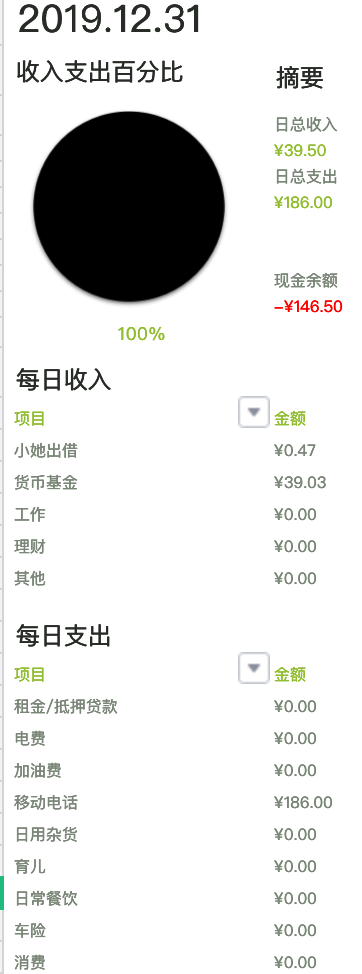Click the 小她出借 amount ¥0.47
The width and height of the screenshot is (362, 974).
(x=295, y=450)
